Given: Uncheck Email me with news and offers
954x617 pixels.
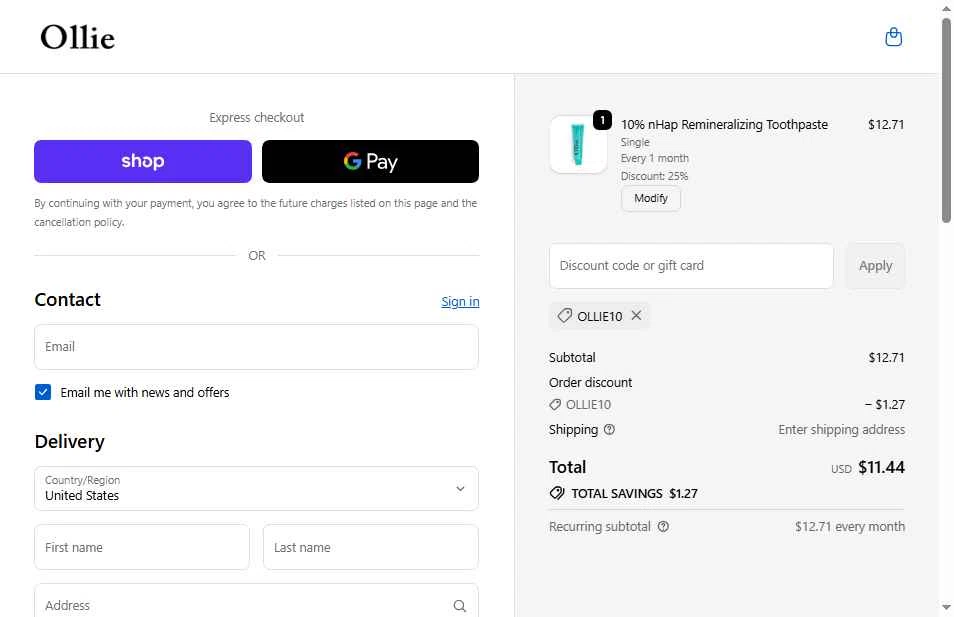Looking at the screenshot, I should [43, 392].
